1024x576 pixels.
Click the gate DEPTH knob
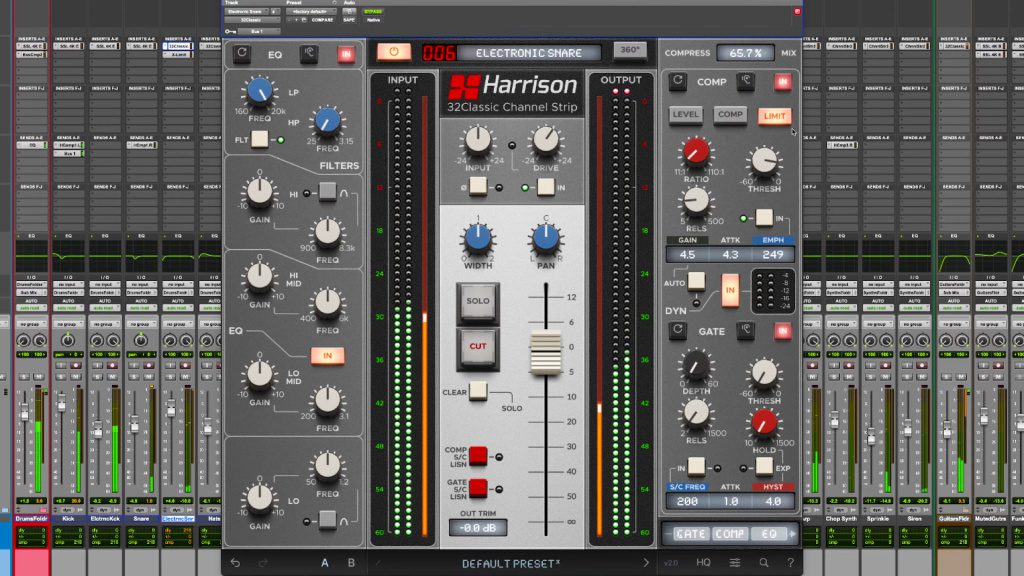pyautogui.click(x=696, y=366)
